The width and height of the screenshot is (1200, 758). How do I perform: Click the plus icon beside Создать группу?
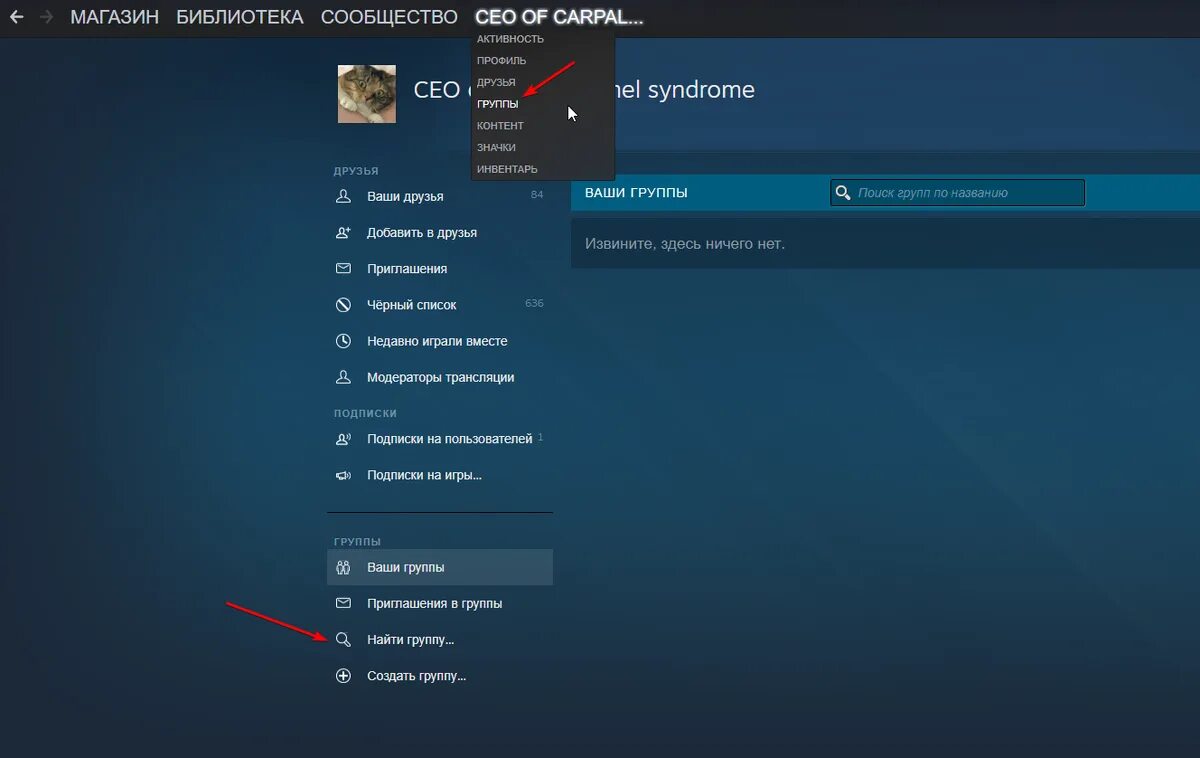point(343,676)
